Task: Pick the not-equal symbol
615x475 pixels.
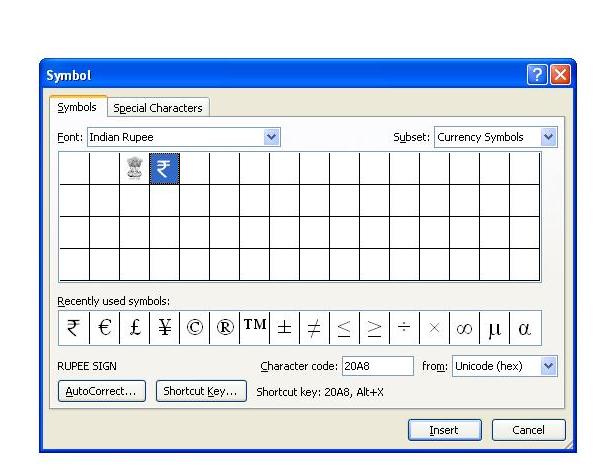Action: click(x=315, y=328)
